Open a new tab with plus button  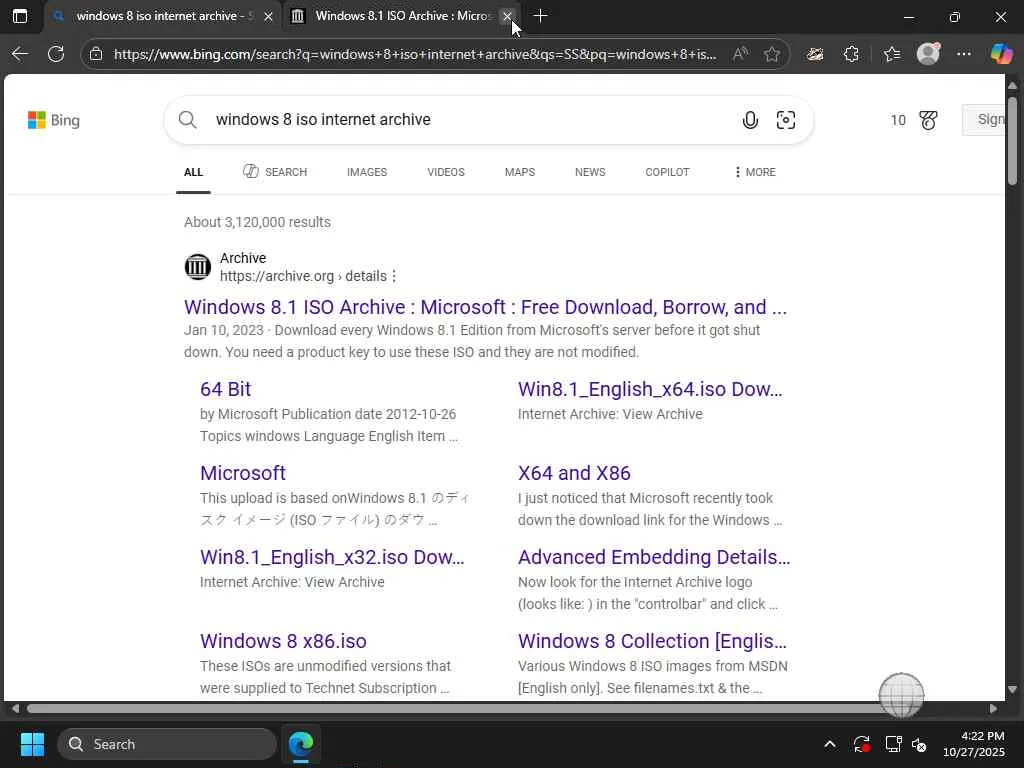(540, 16)
